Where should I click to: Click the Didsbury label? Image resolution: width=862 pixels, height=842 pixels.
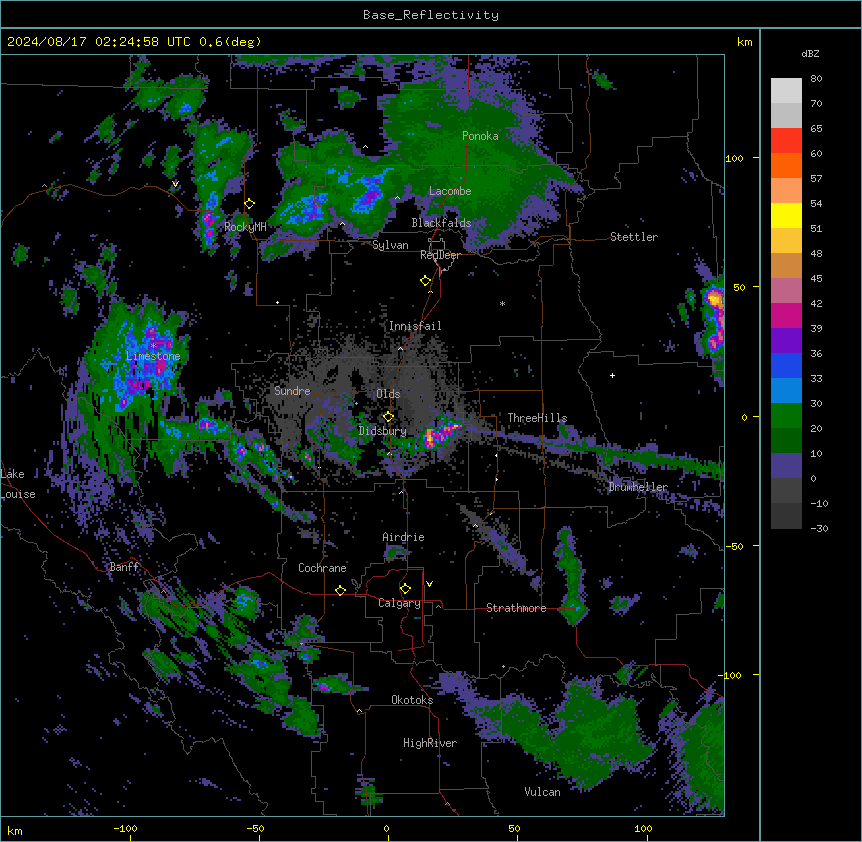pyautogui.click(x=383, y=431)
